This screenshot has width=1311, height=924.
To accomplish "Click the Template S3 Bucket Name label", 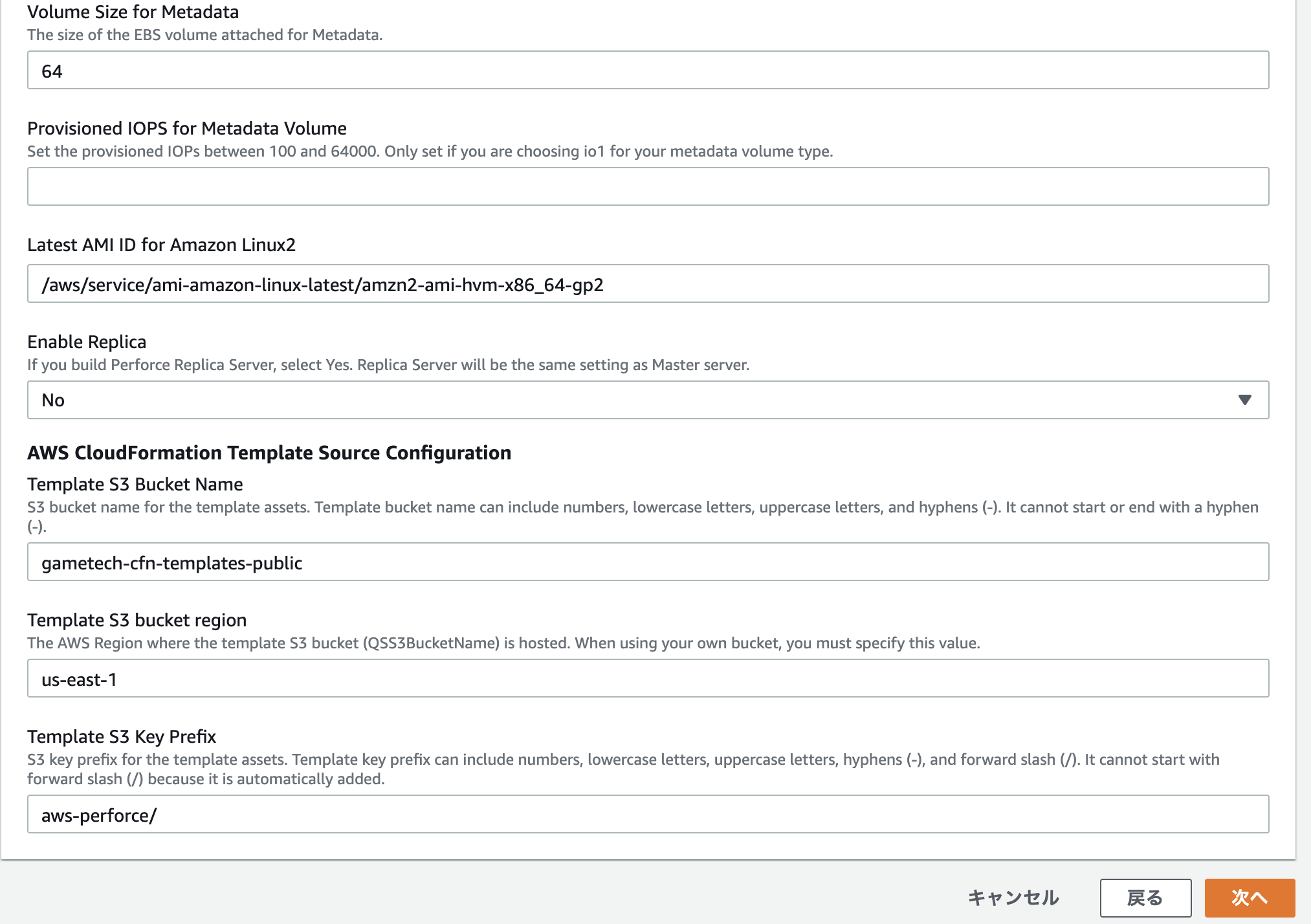I will [x=135, y=484].
